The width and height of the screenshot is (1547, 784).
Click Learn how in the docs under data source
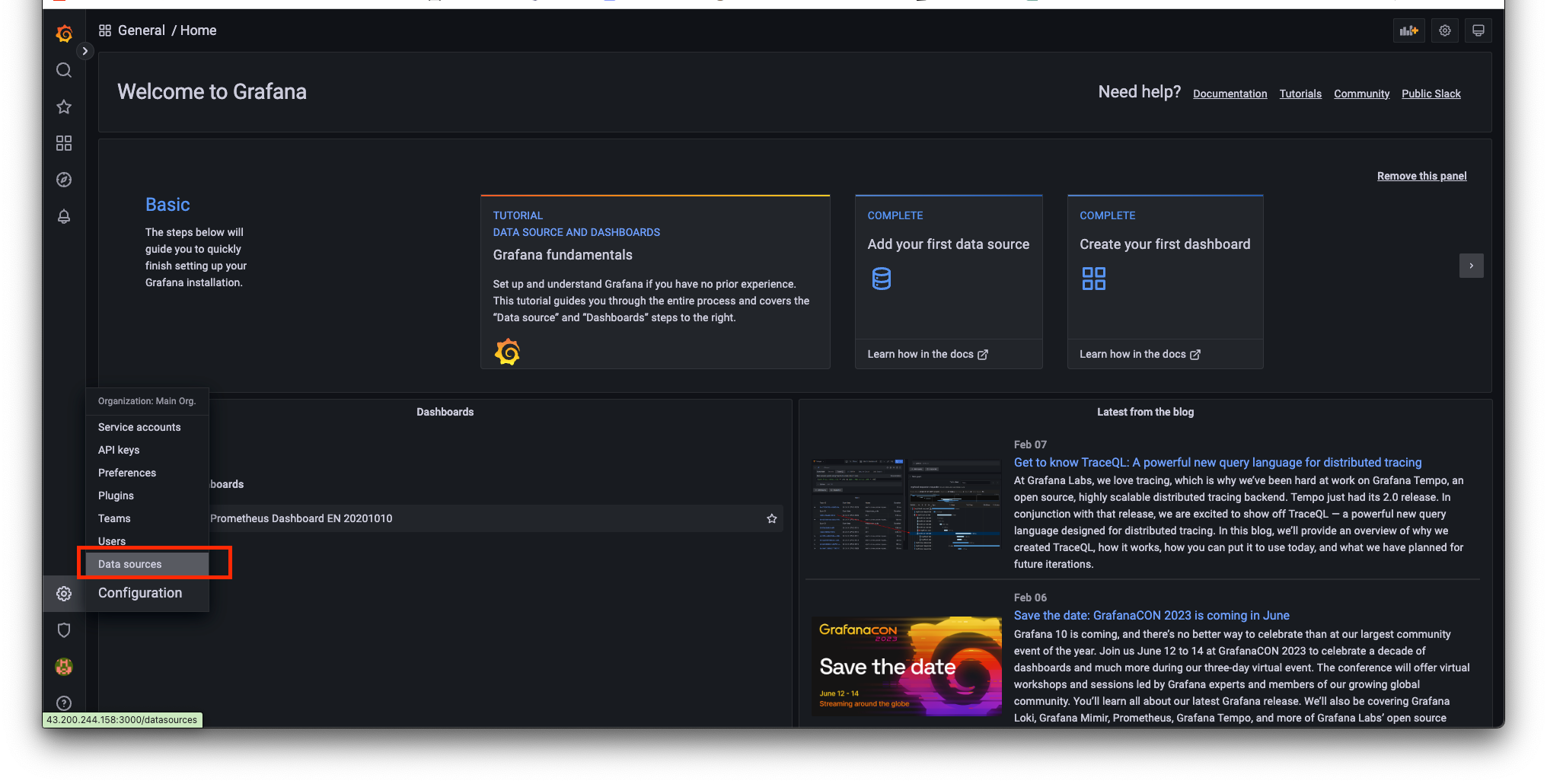(927, 354)
